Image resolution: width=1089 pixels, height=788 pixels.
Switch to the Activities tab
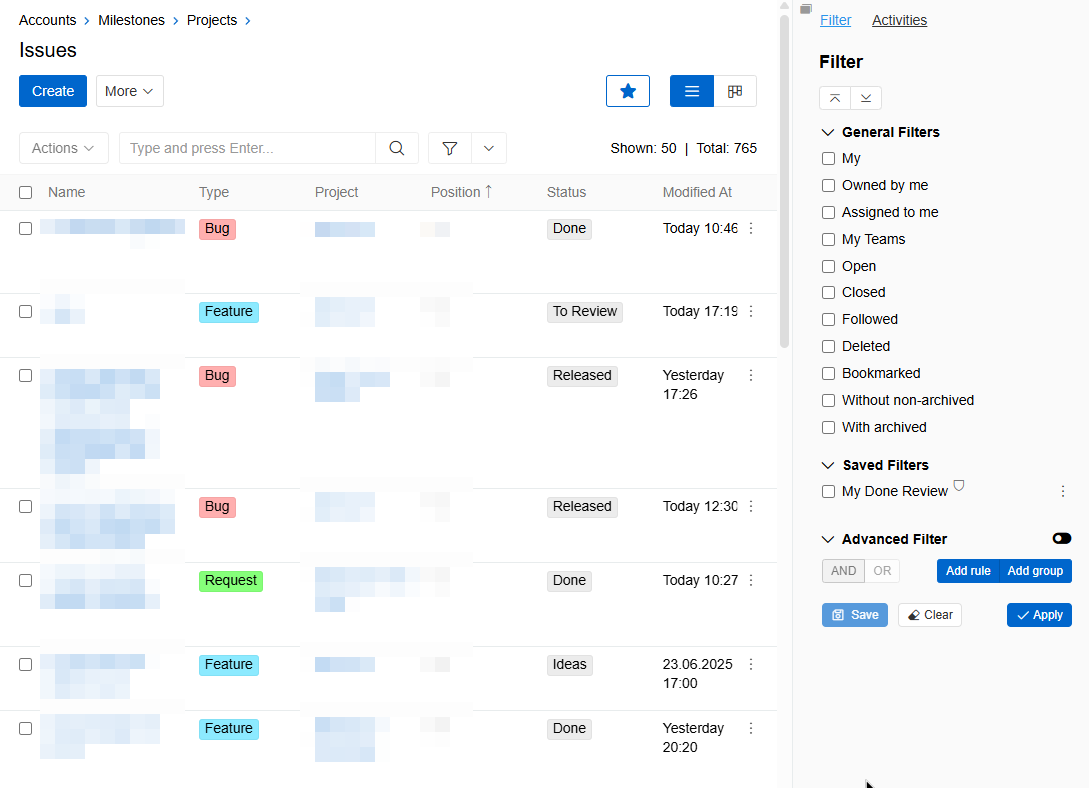[899, 20]
